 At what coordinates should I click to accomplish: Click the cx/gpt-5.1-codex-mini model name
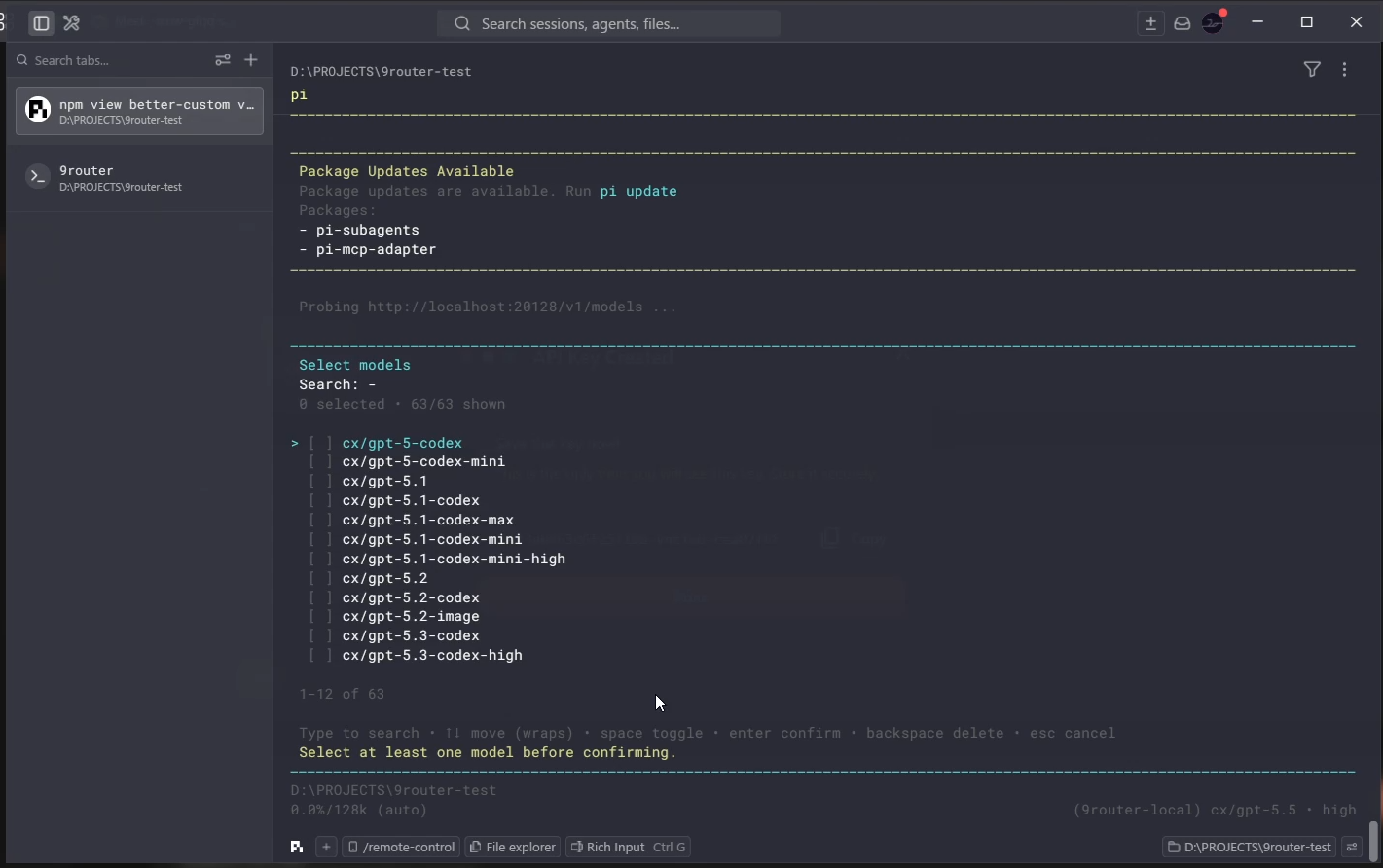tap(432, 540)
